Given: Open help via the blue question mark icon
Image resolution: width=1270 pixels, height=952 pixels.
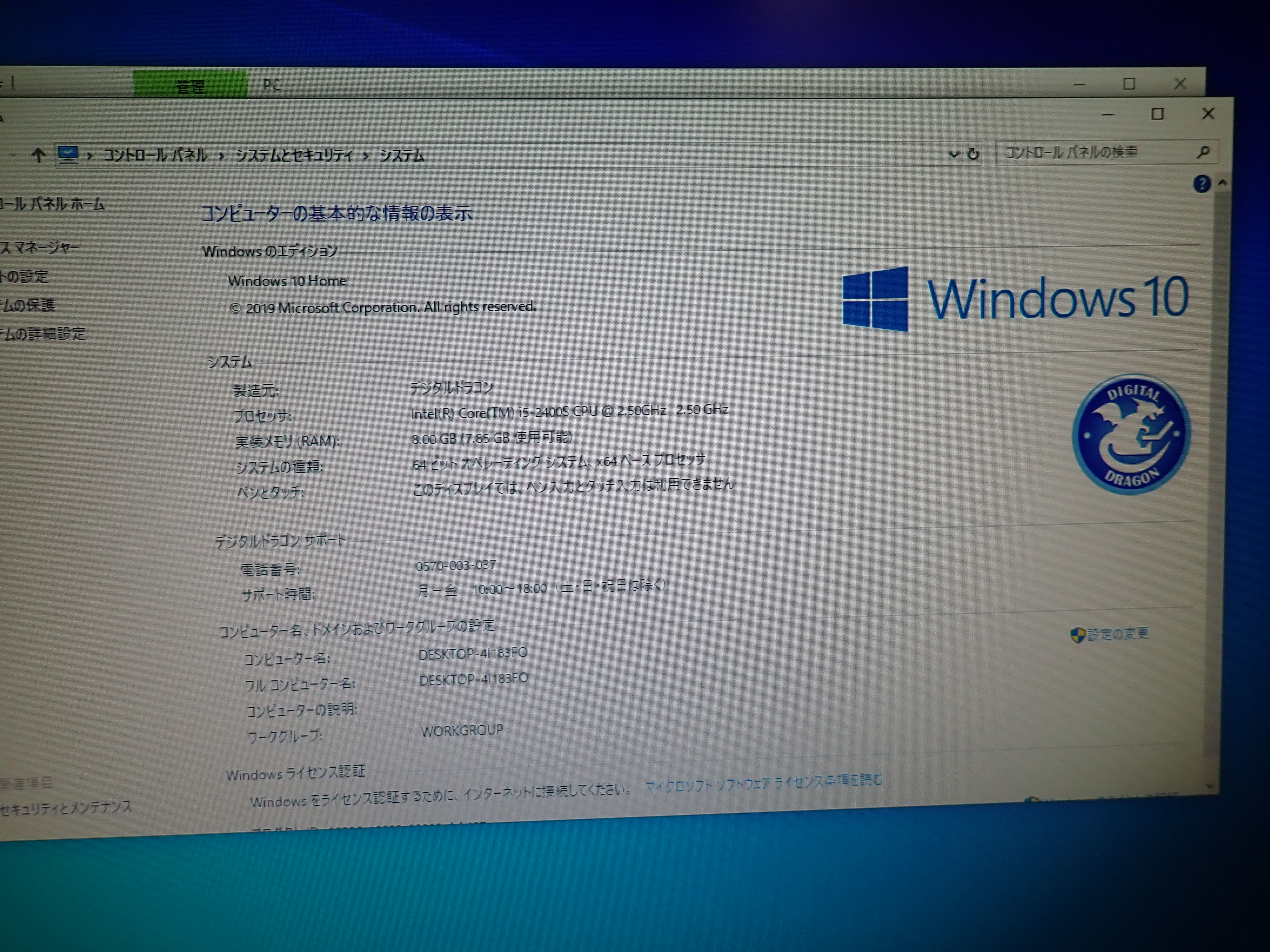Looking at the screenshot, I should pos(1202,184).
